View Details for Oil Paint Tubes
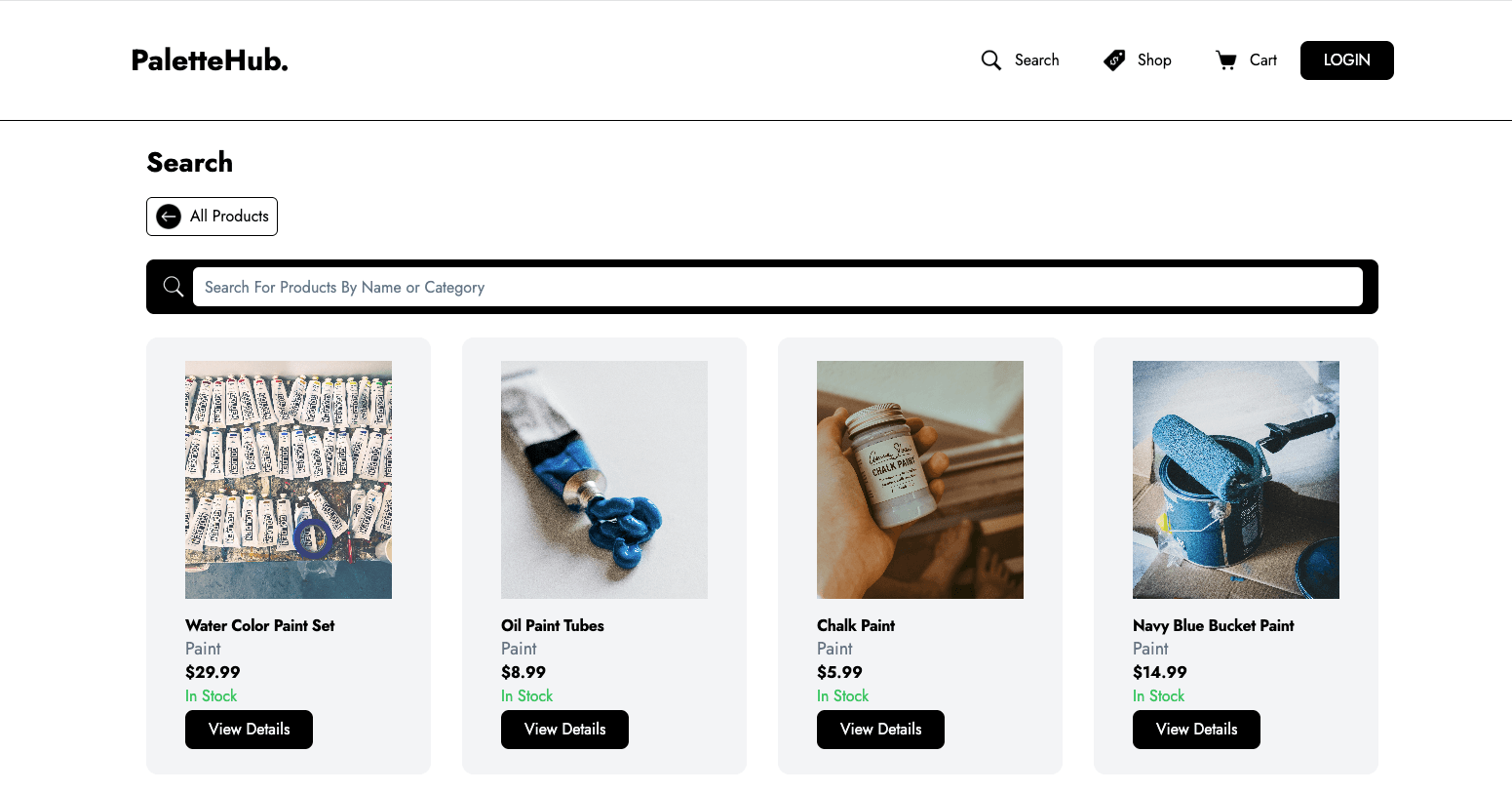This screenshot has height=792, width=1512. pos(564,730)
